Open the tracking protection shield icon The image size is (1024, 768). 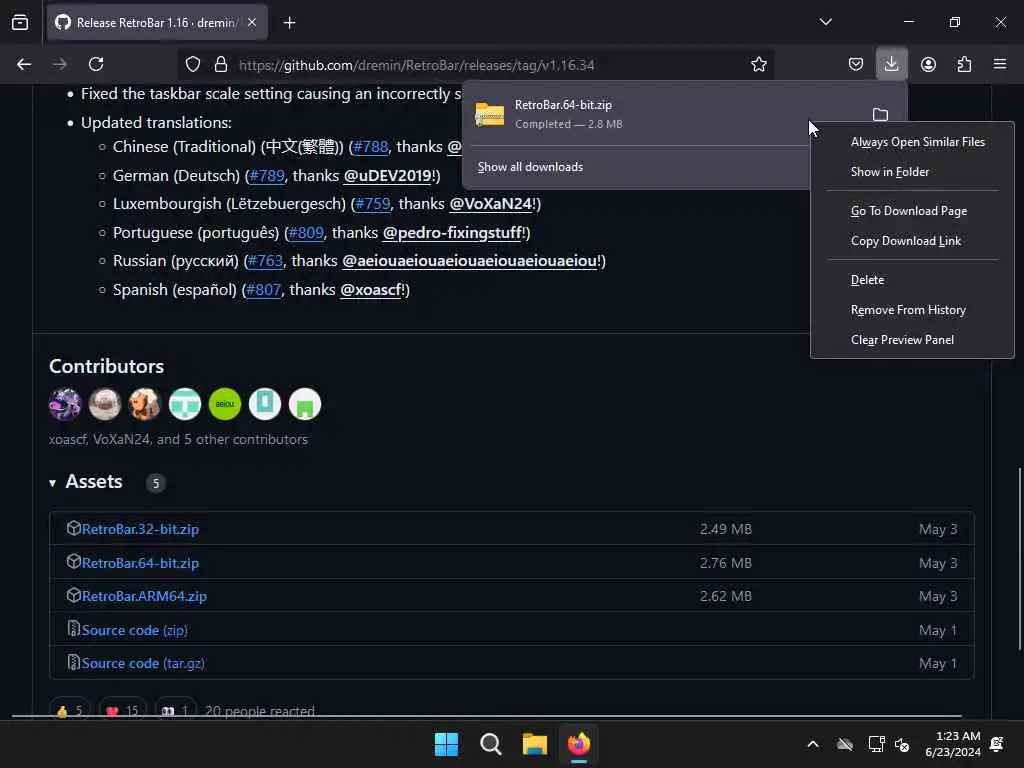193,64
